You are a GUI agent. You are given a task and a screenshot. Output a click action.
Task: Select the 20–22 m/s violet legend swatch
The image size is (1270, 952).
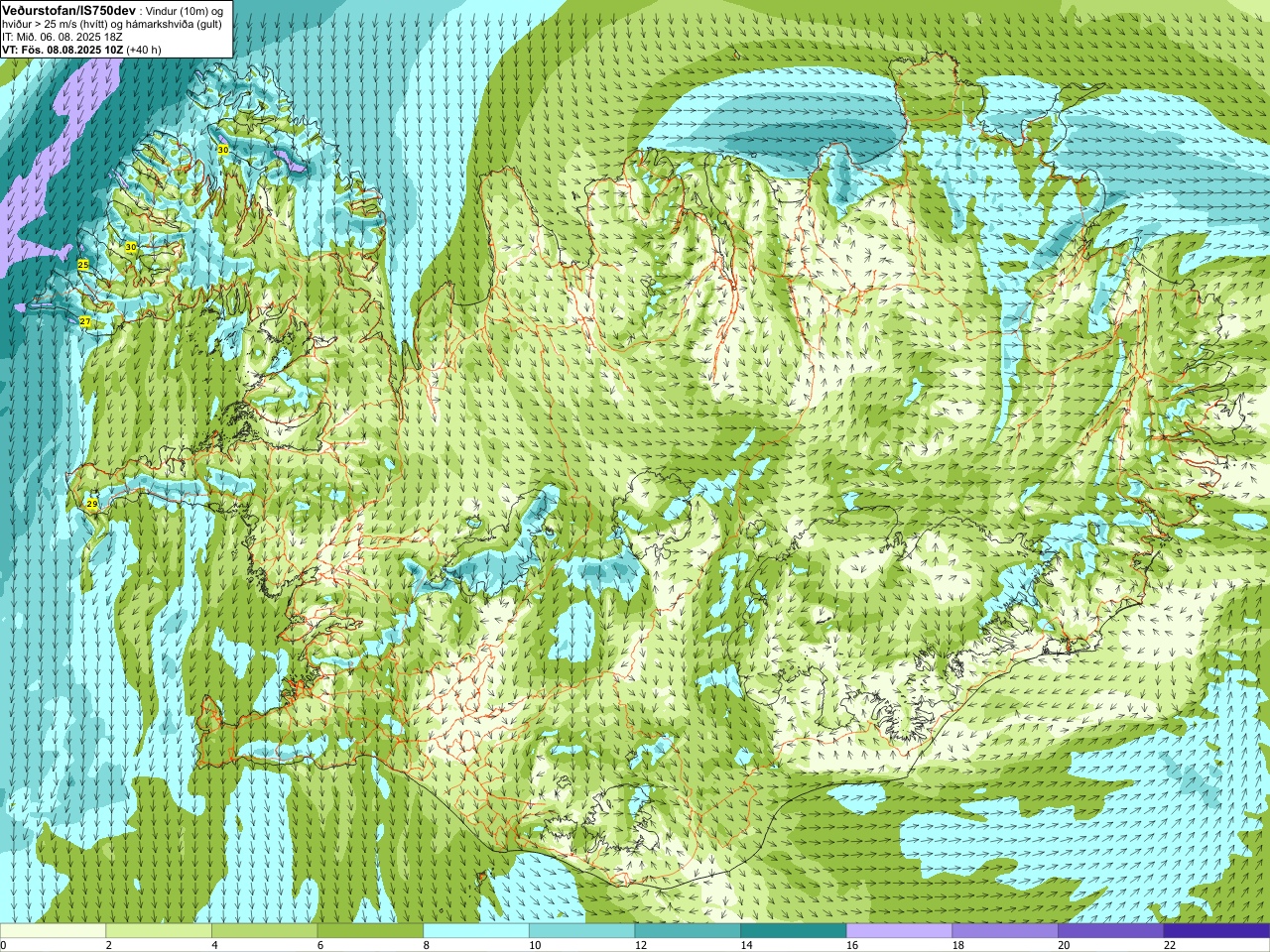pos(1111,931)
